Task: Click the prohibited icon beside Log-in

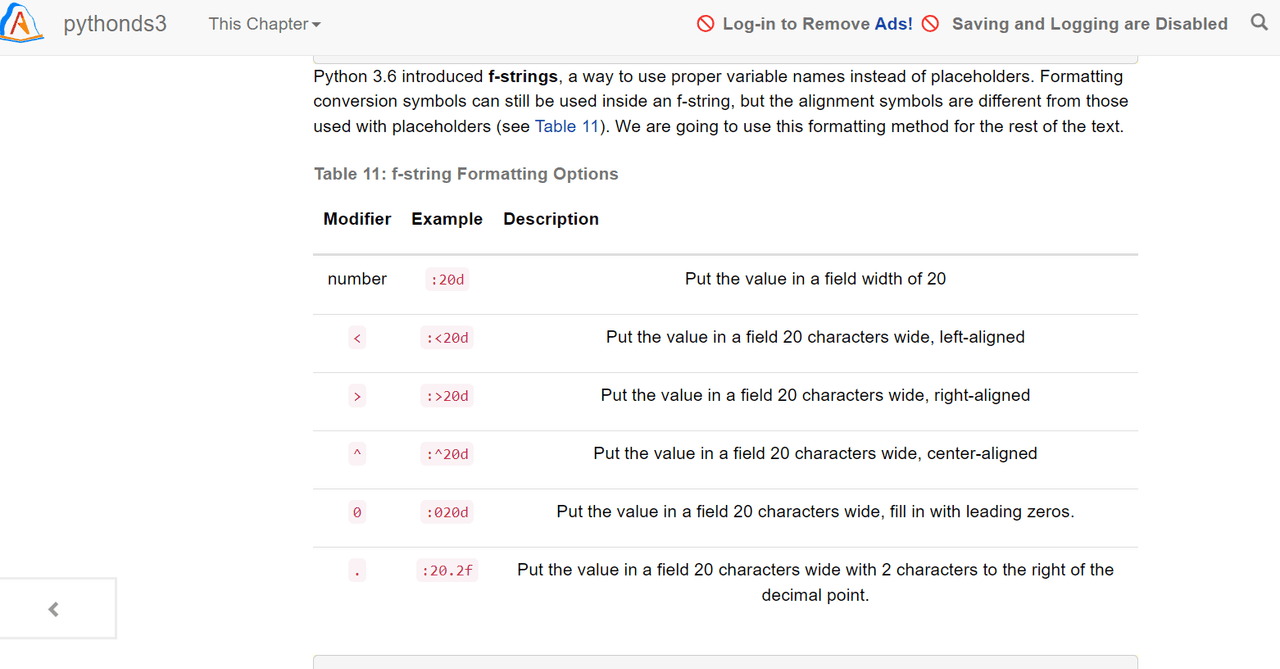Action: pyautogui.click(x=706, y=24)
